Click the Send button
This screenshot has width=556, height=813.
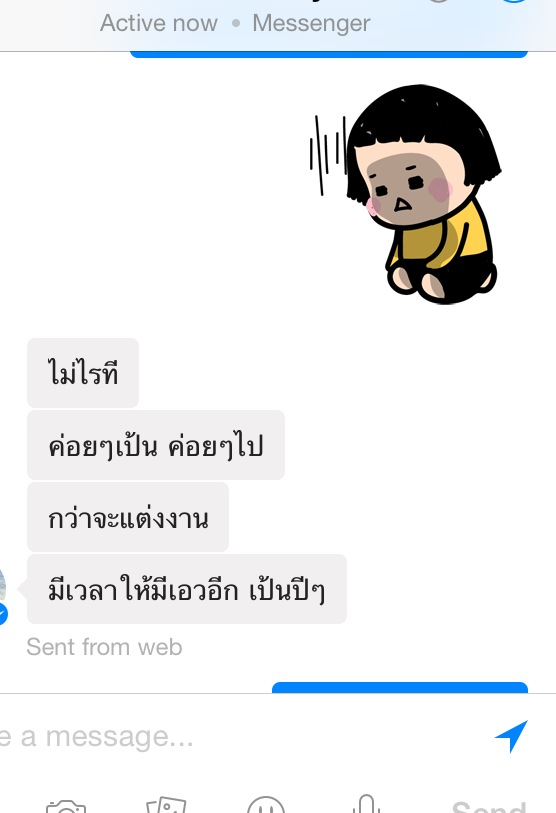[x=489, y=806]
